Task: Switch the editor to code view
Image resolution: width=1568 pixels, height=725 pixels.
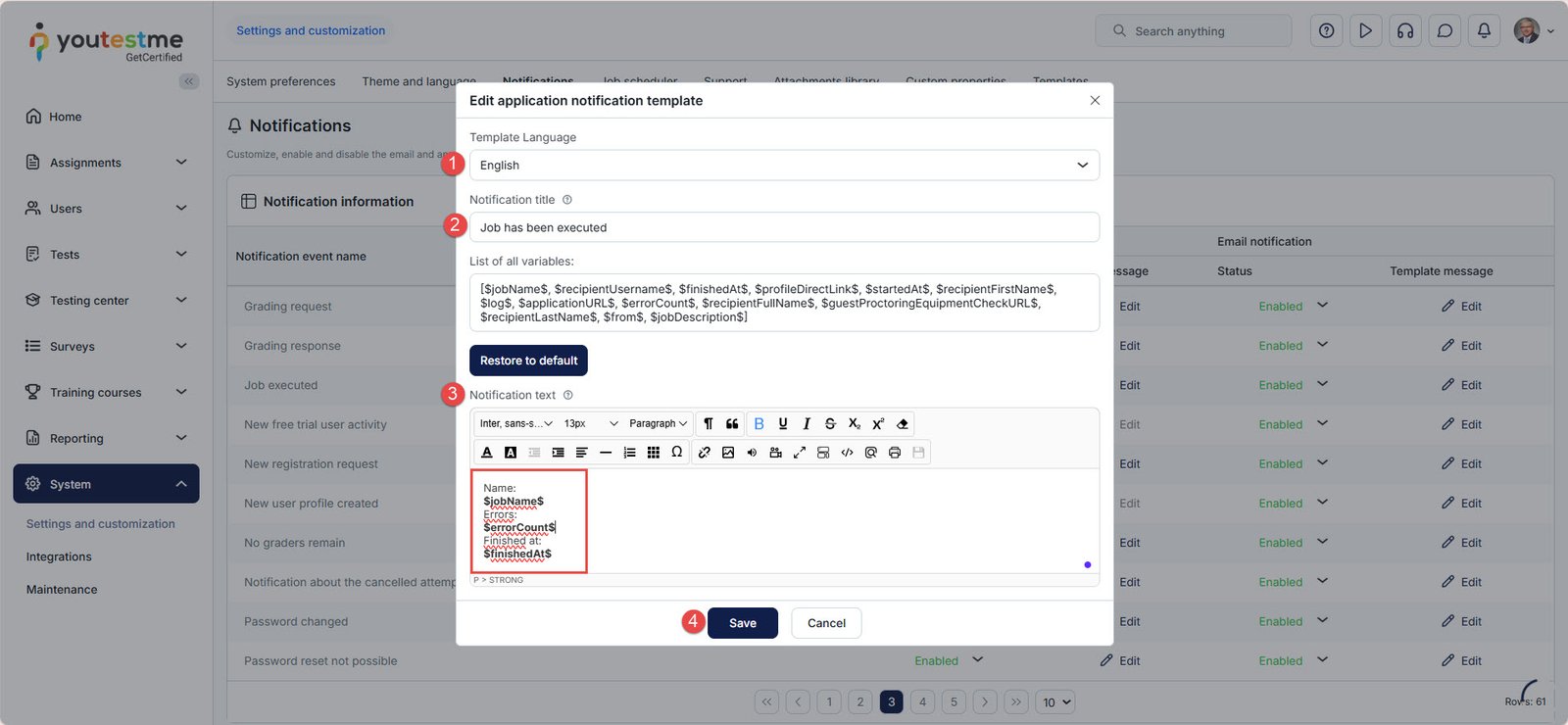Action: tap(847, 453)
